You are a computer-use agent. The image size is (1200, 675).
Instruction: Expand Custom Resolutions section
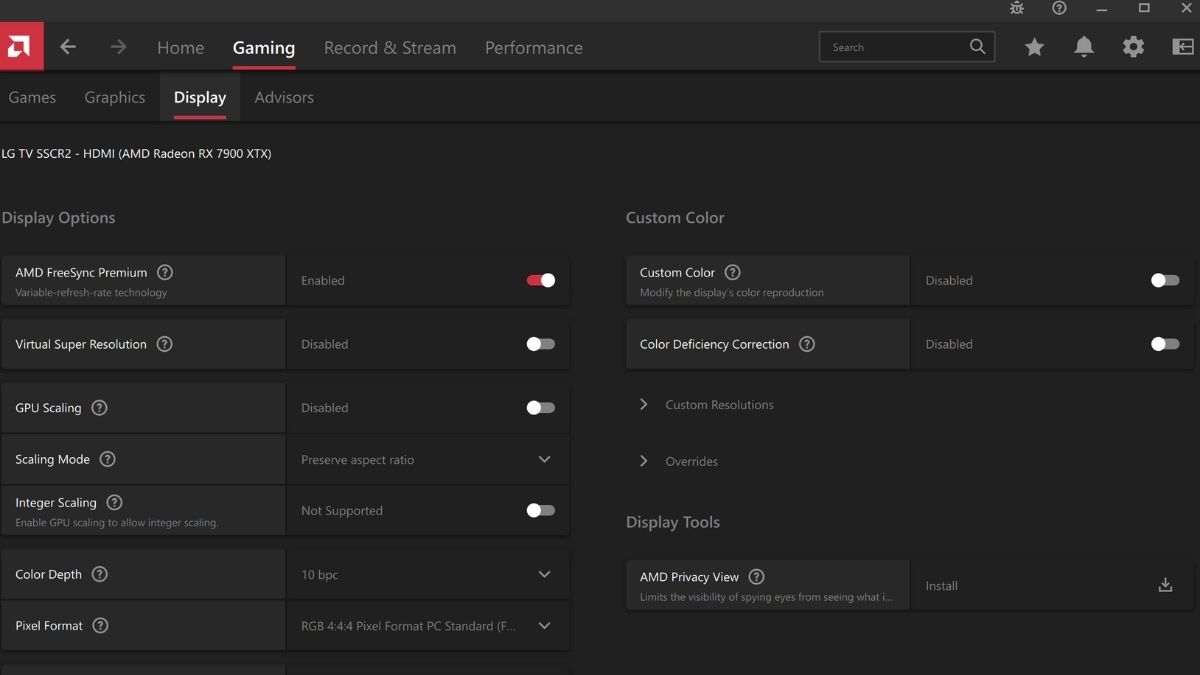(x=707, y=405)
